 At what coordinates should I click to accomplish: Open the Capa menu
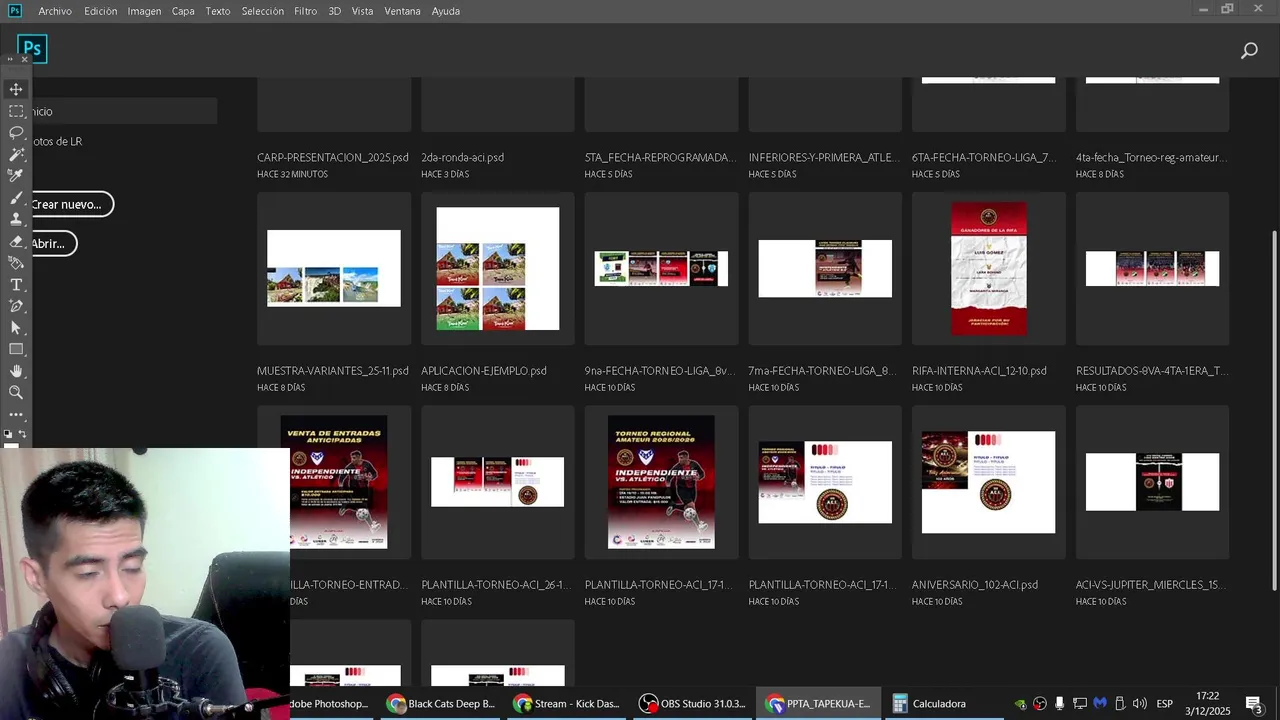click(x=183, y=11)
